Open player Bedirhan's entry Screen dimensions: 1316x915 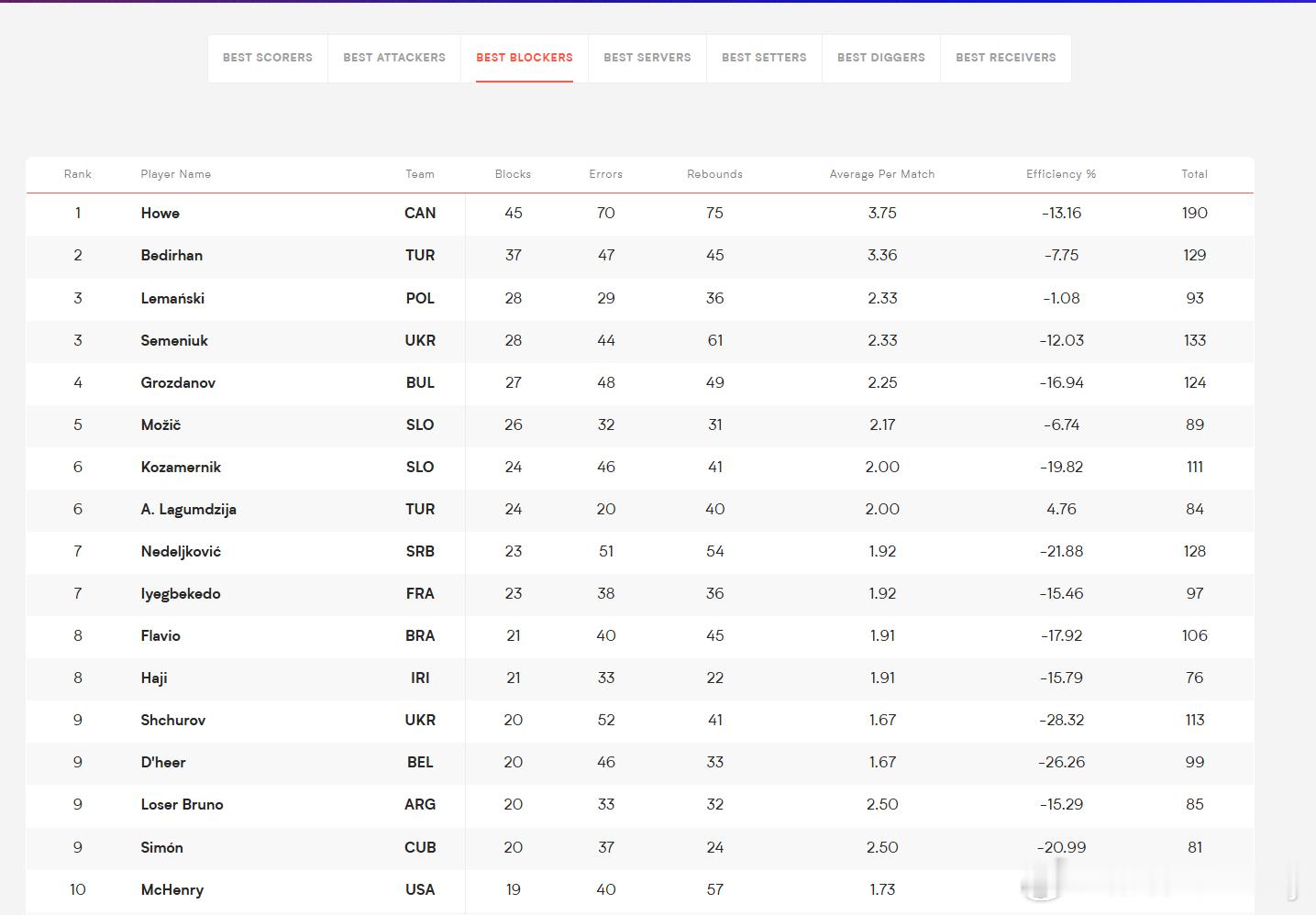pyautogui.click(x=171, y=256)
